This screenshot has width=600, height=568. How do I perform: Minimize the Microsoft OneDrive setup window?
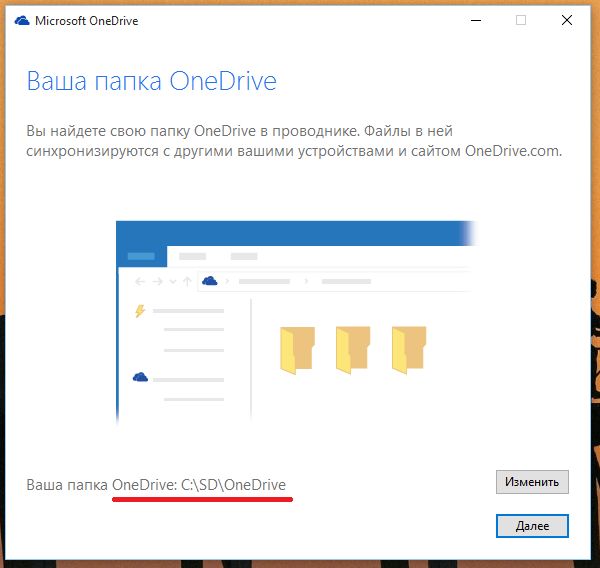473,20
